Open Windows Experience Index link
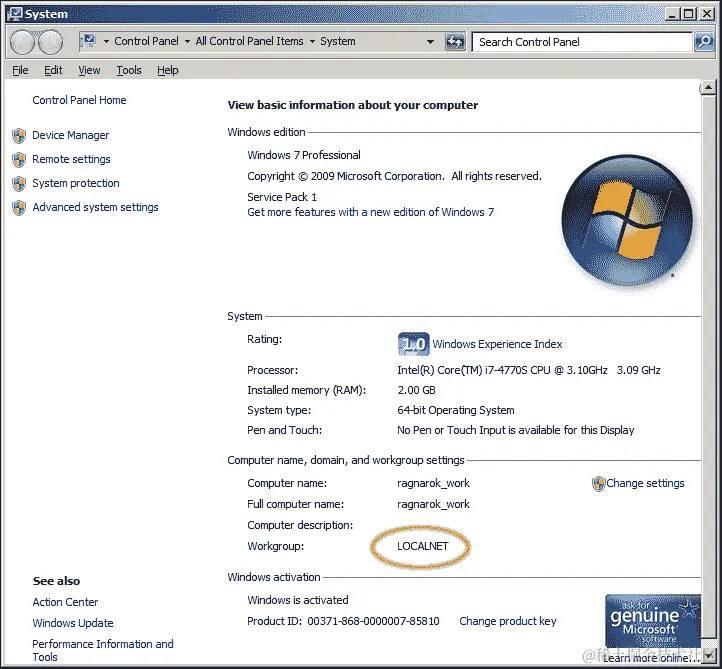Image resolution: width=722 pixels, height=669 pixels. point(497,344)
